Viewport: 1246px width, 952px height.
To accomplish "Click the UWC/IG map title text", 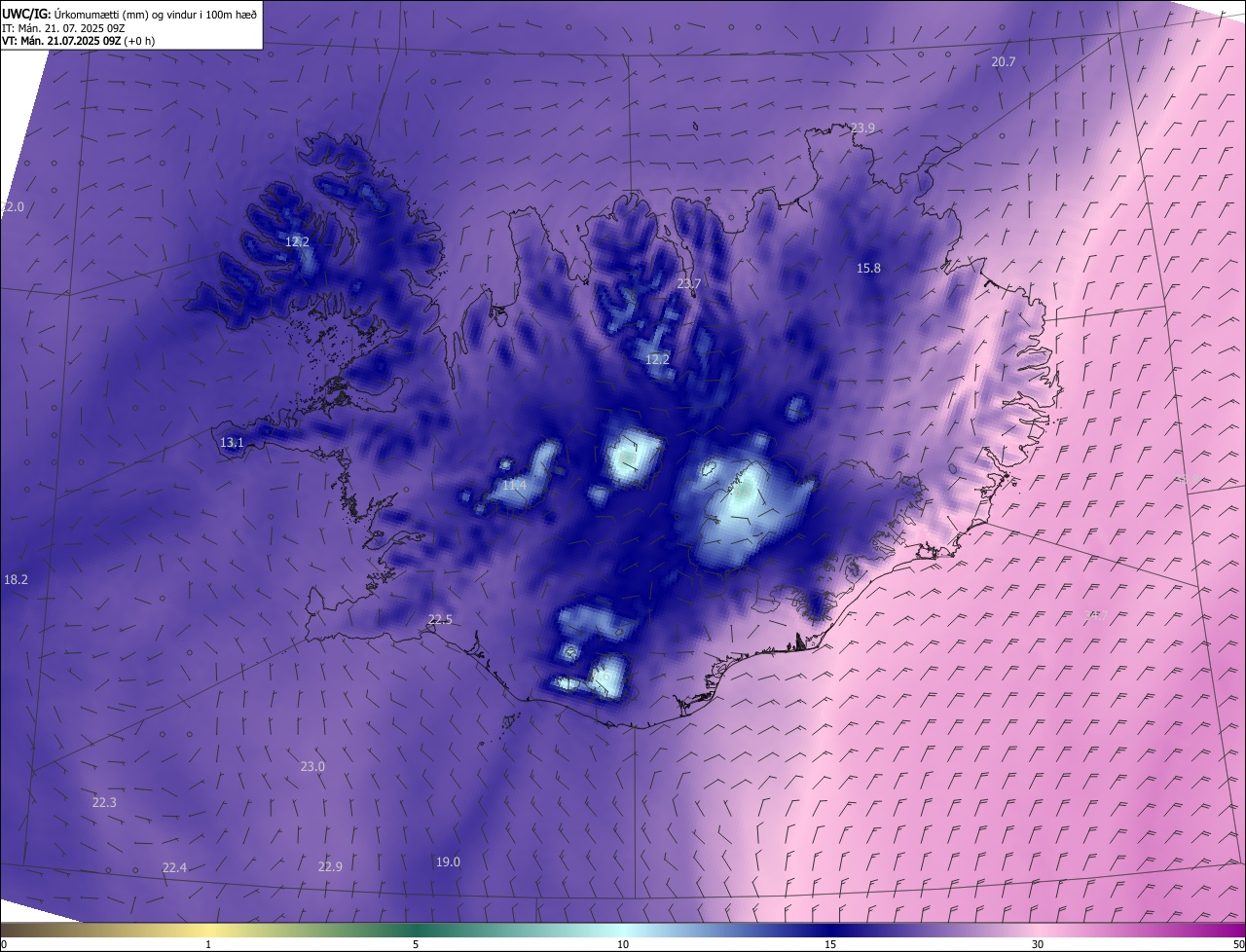I will click(130, 14).
